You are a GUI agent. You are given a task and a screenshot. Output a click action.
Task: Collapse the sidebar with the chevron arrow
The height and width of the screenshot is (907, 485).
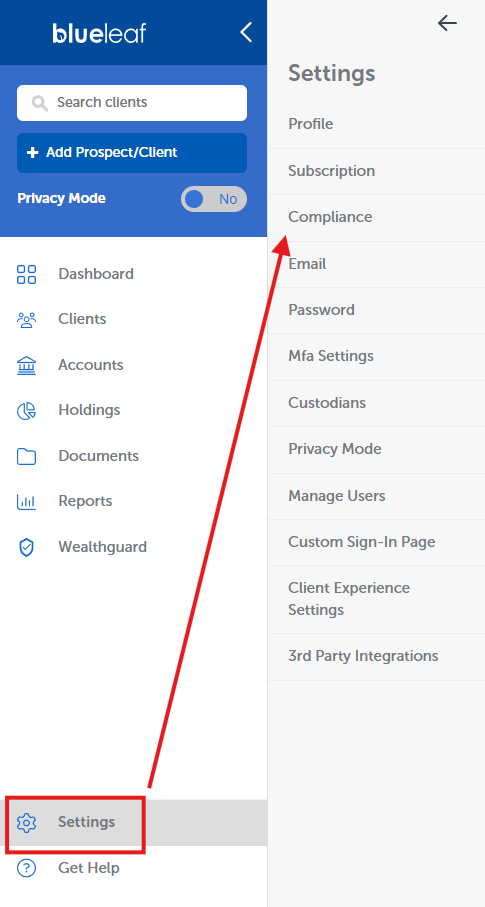click(x=246, y=32)
